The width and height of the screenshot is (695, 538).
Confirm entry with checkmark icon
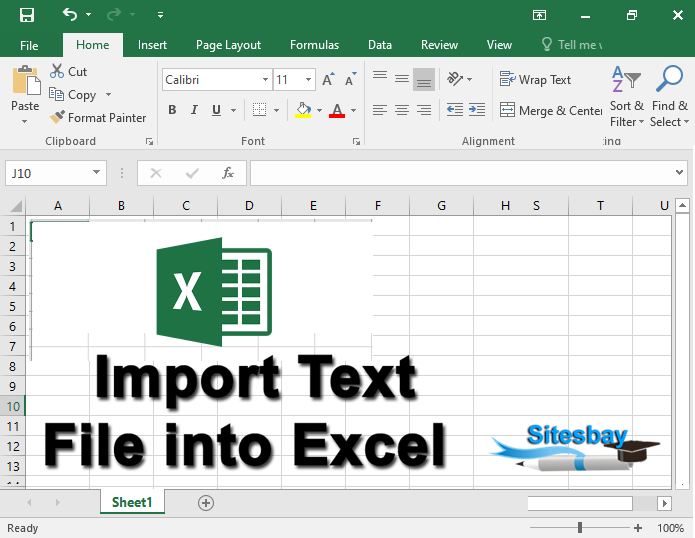coord(192,173)
